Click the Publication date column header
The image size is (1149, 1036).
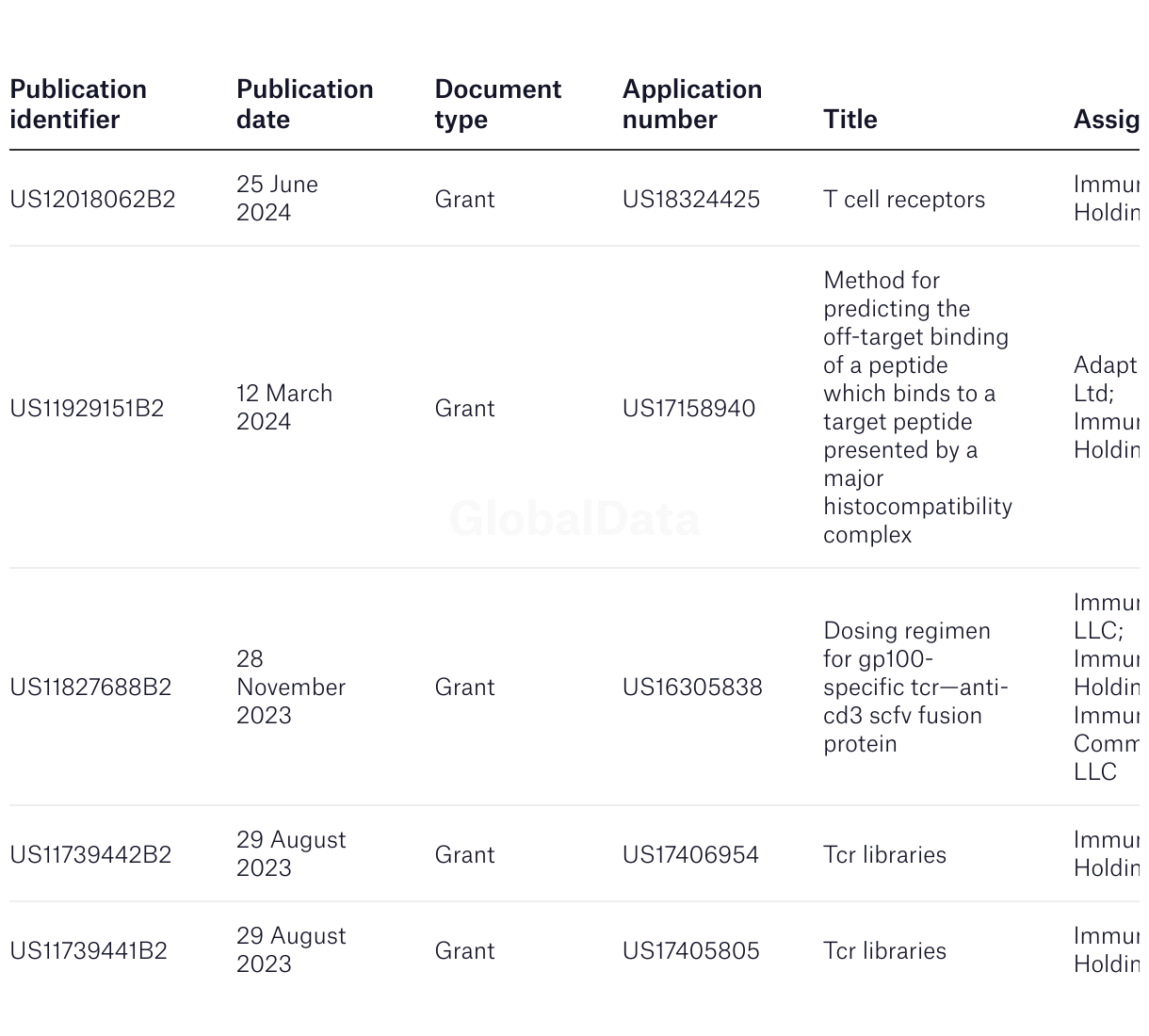pyautogui.click(x=304, y=105)
